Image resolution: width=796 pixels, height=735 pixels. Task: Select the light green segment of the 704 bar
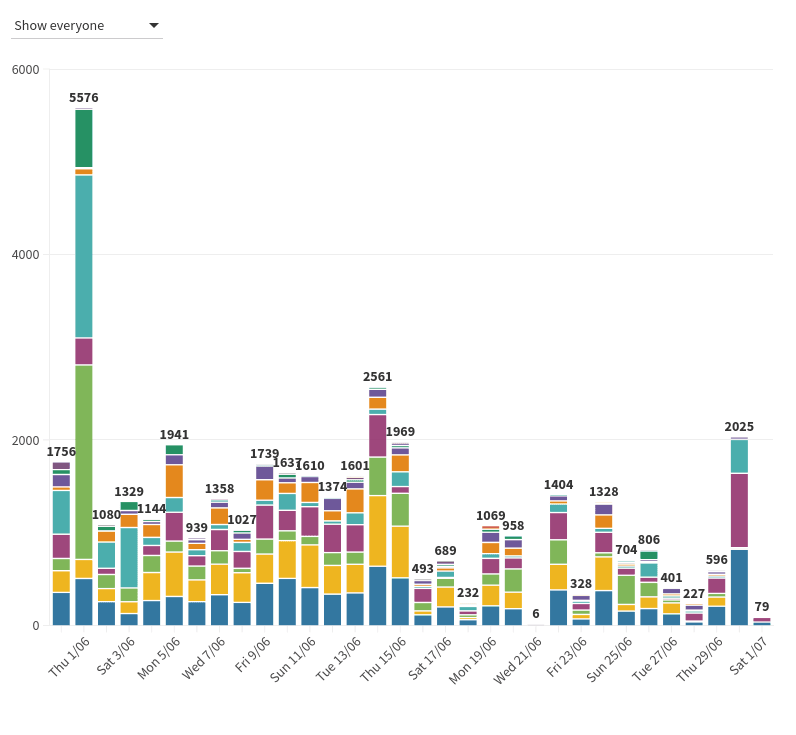coord(626,589)
